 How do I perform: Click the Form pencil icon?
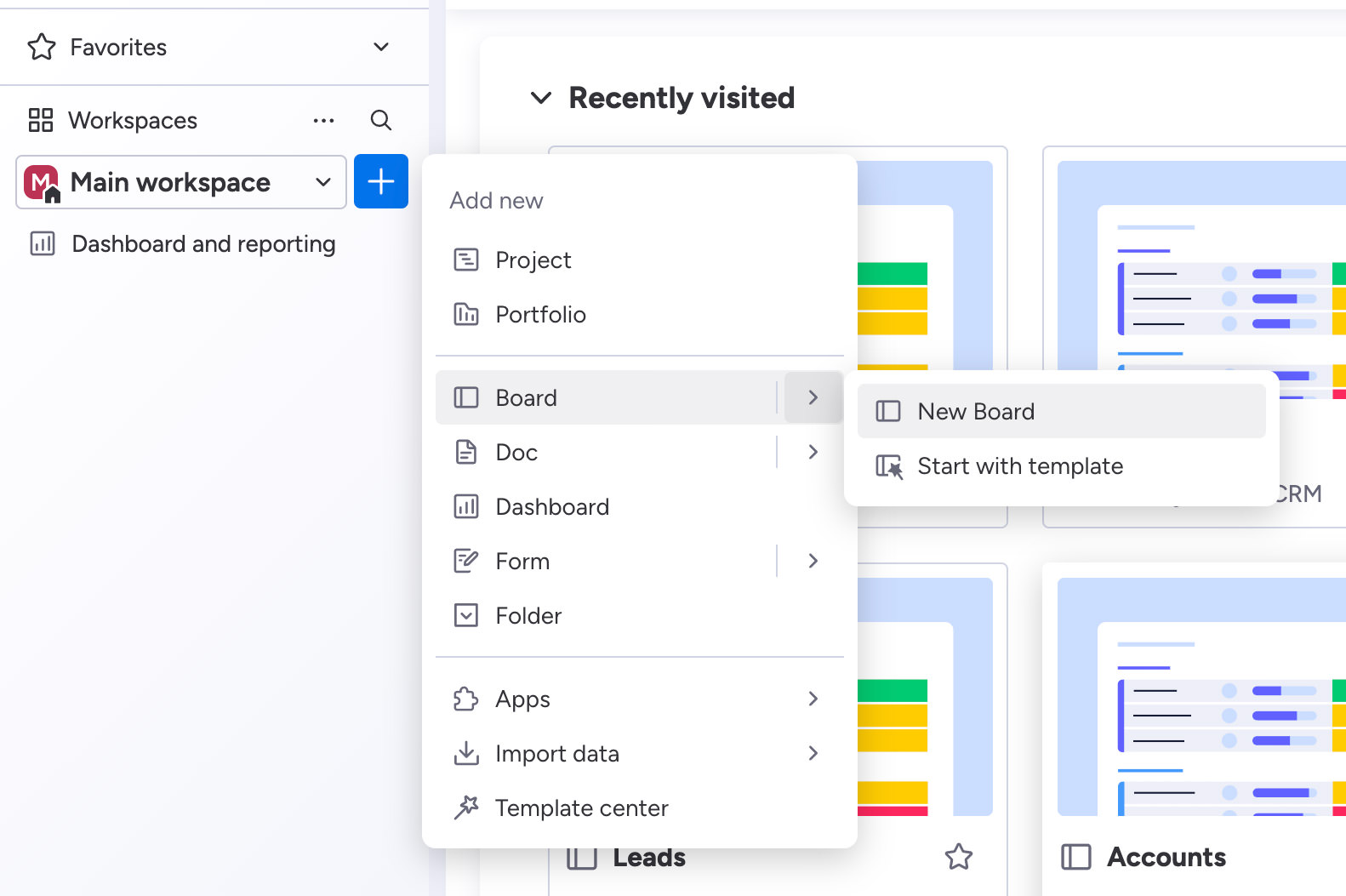pyautogui.click(x=466, y=561)
